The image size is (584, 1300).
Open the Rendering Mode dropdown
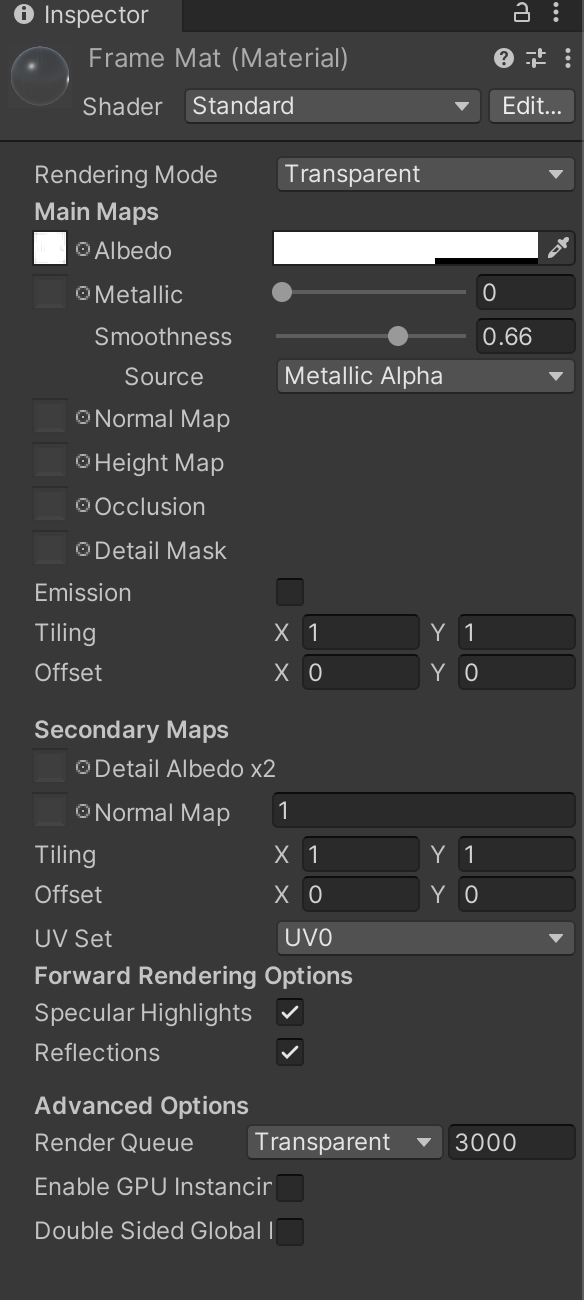(x=425, y=174)
